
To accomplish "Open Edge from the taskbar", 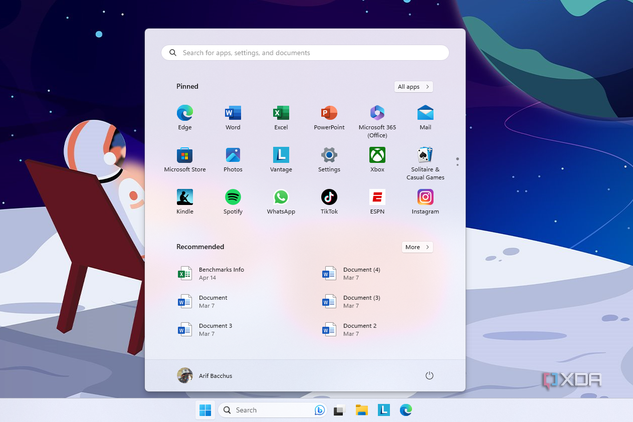I will tap(406, 410).
